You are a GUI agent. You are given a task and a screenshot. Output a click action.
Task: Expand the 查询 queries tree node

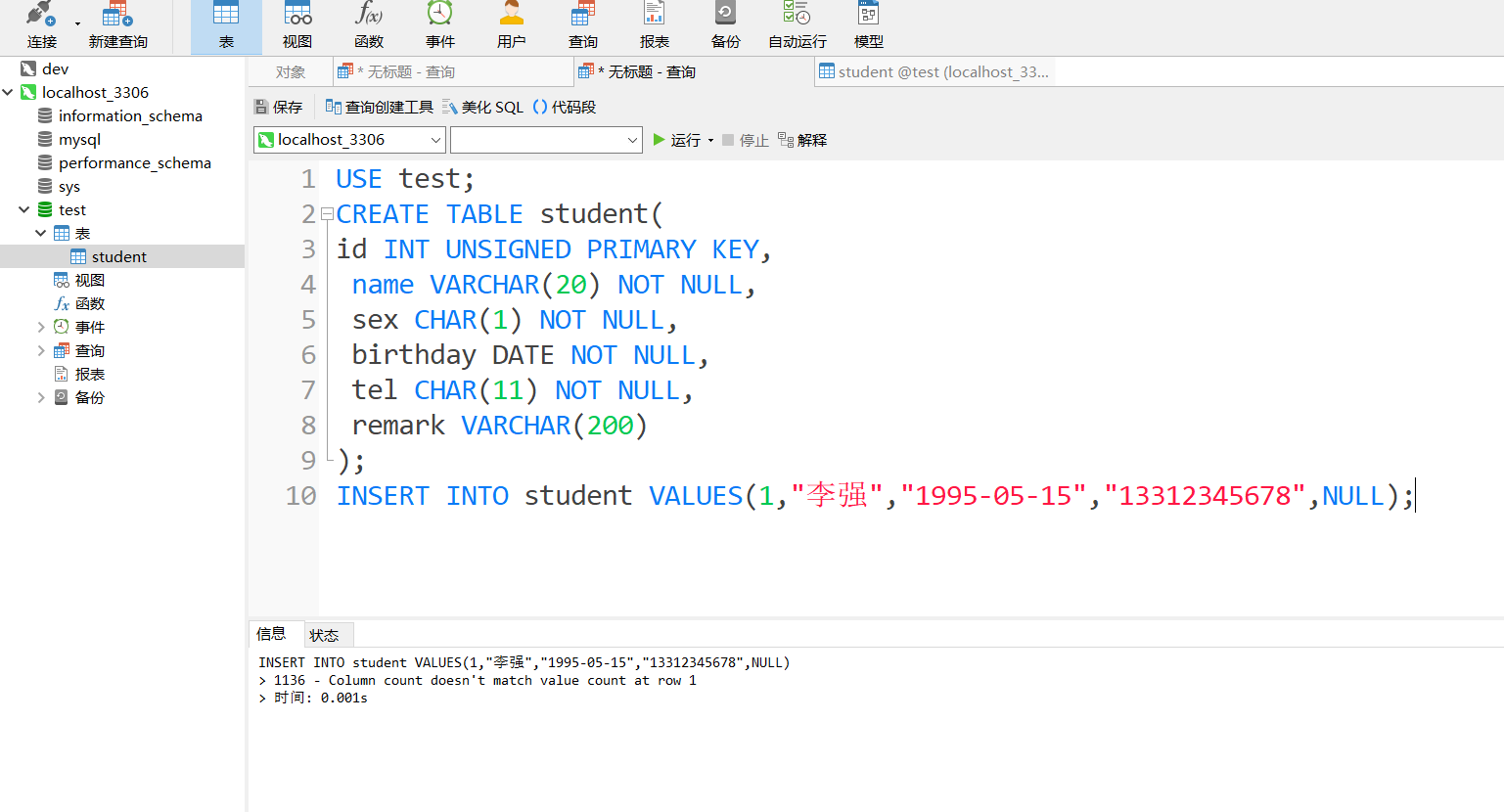click(x=41, y=350)
